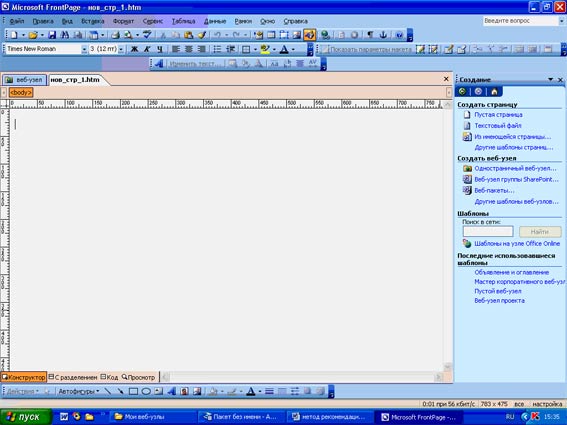Click the <body> tag selector
Viewport: 567px width, 425px height.
(21, 93)
